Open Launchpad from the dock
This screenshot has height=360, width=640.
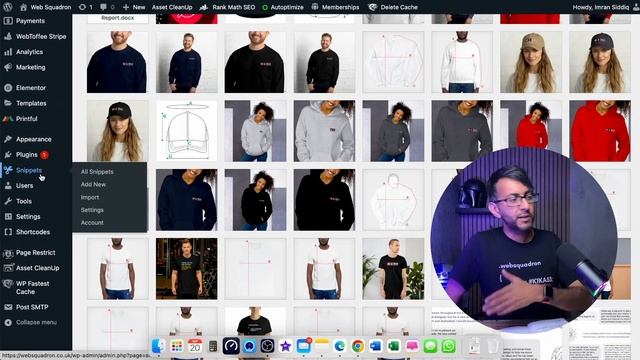tap(177, 346)
